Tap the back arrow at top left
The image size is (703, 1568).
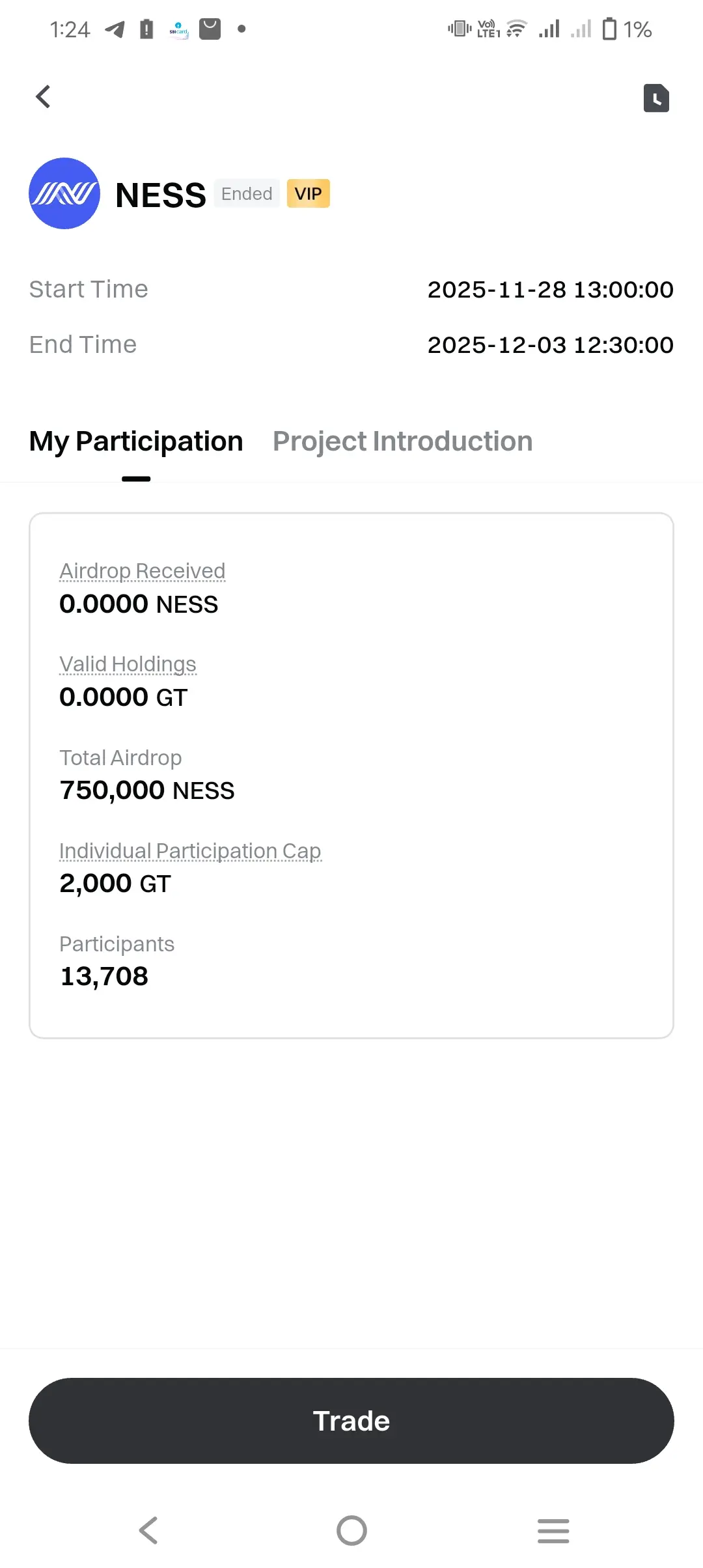coord(44,97)
